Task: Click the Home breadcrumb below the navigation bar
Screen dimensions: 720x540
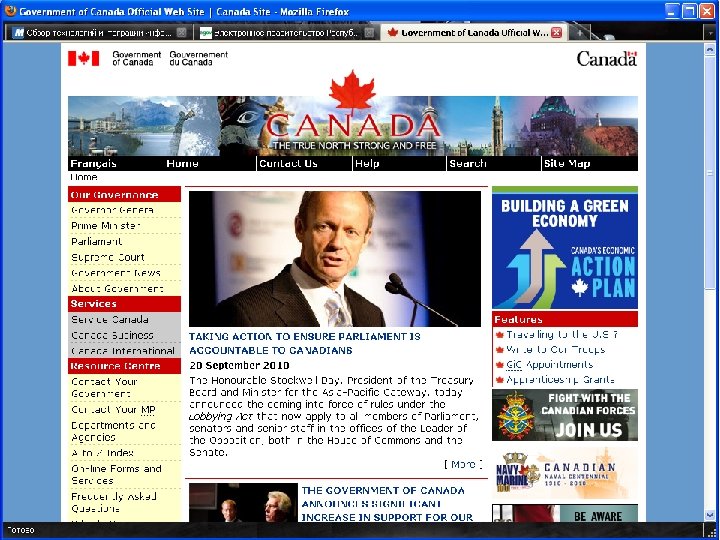Action: click(84, 177)
